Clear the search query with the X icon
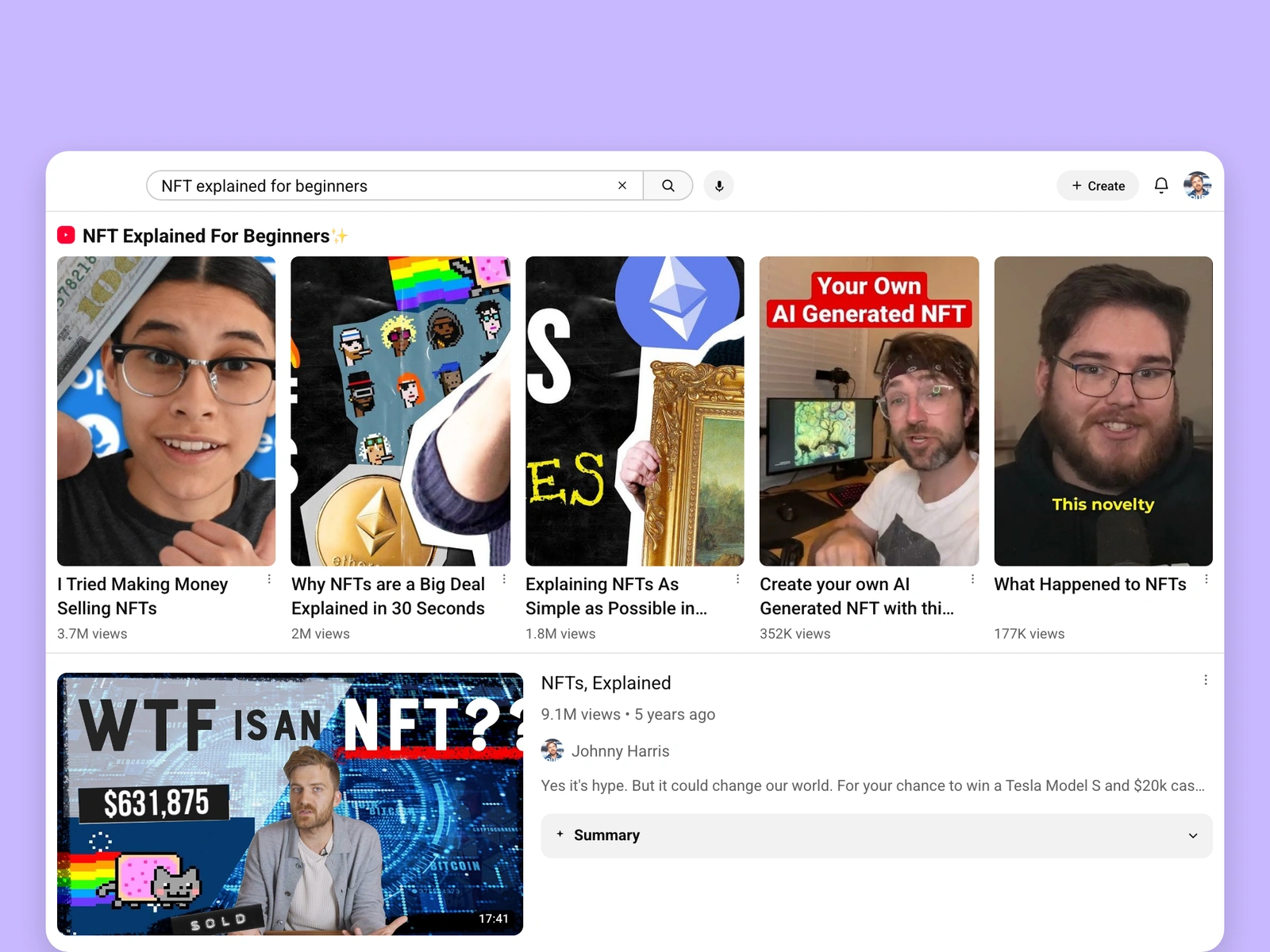Image resolution: width=1270 pixels, height=952 pixels. [x=622, y=186]
